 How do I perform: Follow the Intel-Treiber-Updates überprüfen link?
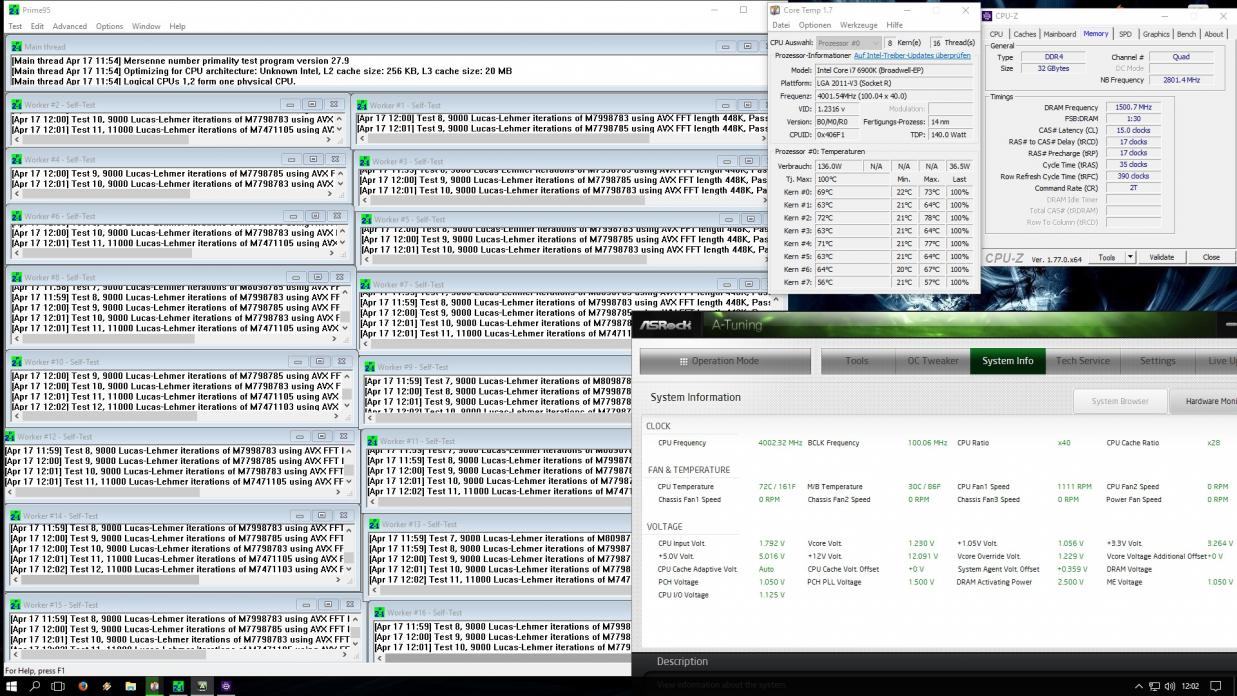(912, 56)
